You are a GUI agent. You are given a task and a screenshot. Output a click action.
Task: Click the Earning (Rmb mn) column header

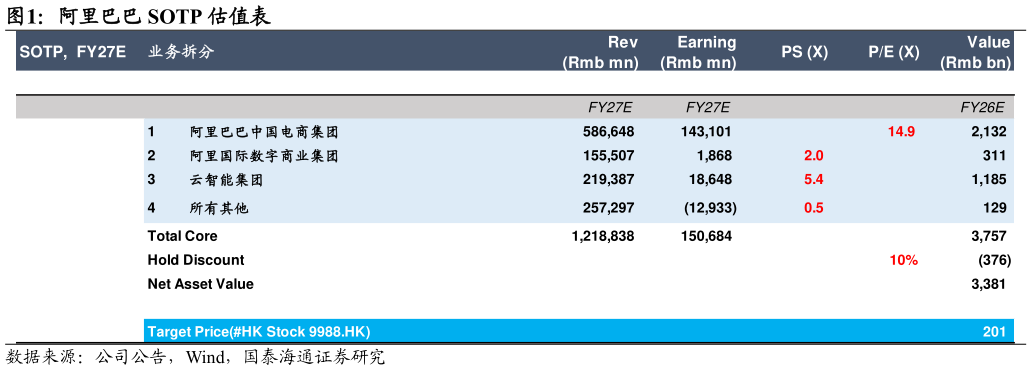pyautogui.click(x=698, y=52)
